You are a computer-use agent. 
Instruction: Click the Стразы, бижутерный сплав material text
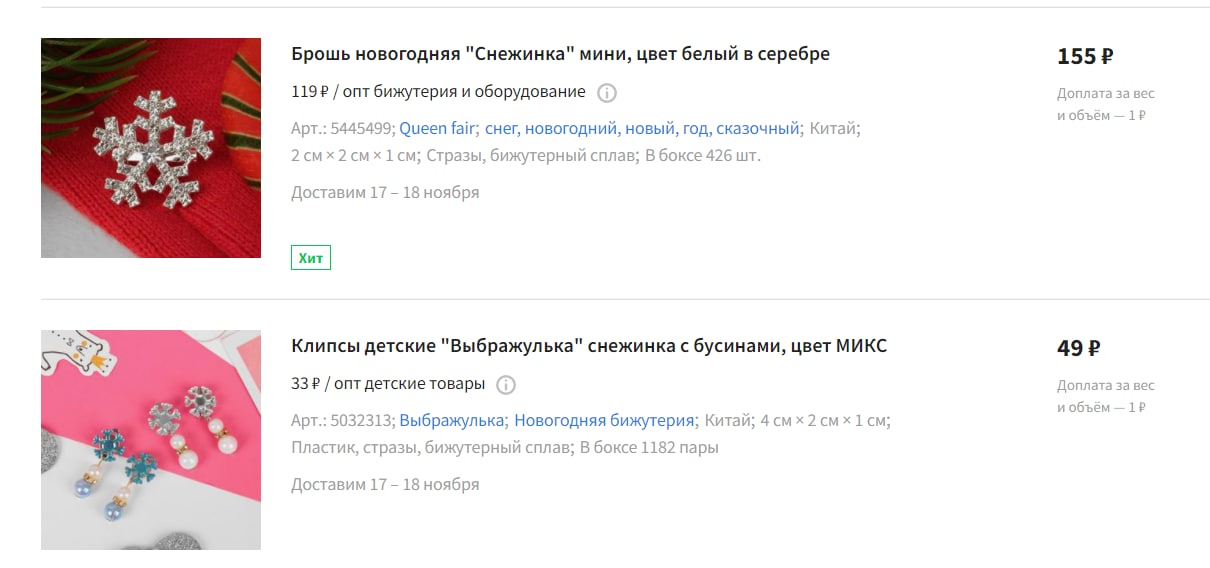point(530,155)
